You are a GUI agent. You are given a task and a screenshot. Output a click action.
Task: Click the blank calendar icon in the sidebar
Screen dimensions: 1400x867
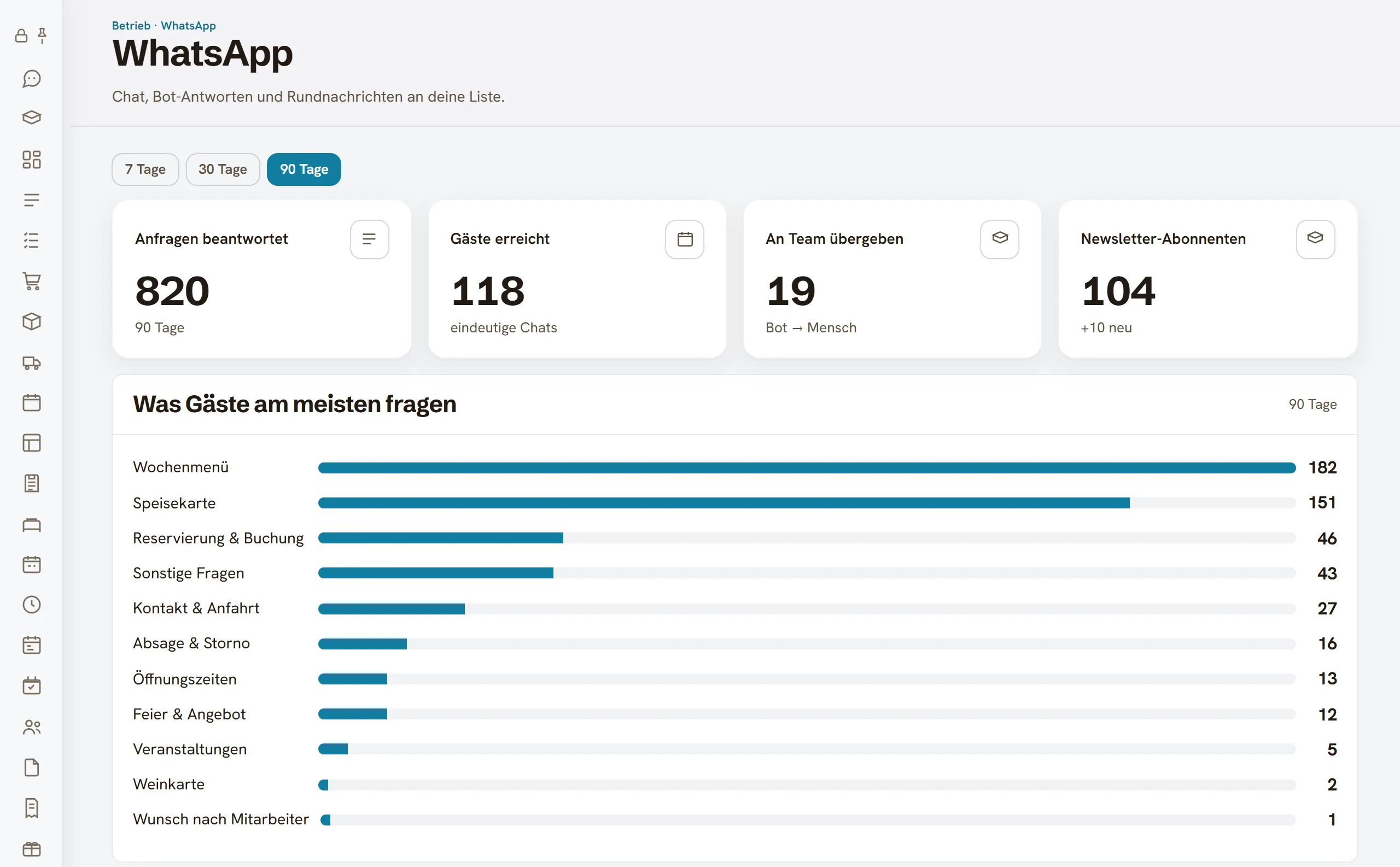(x=32, y=402)
